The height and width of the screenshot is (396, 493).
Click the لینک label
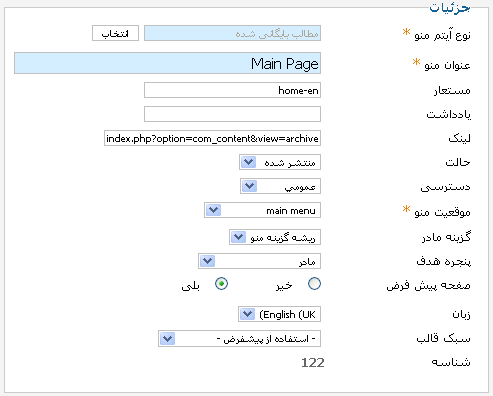click(459, 138)
